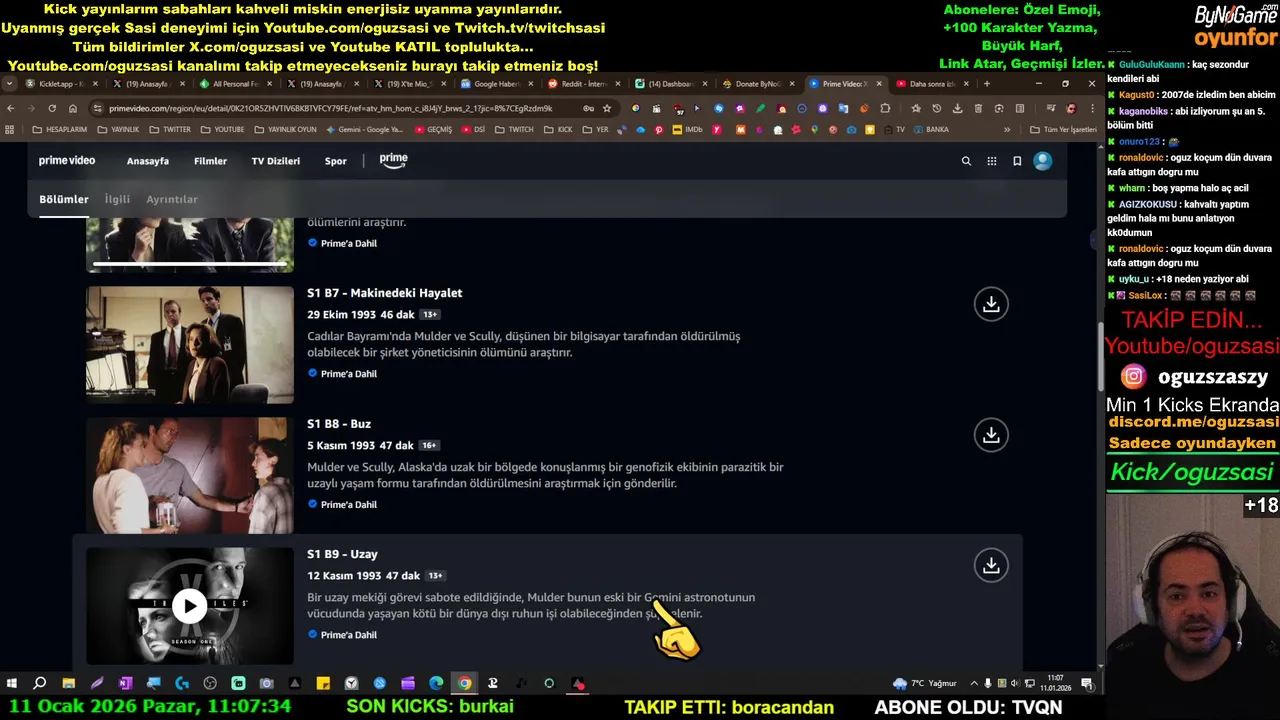Image resolution: width=1280 pixels, height=720 pixels.
Task: Open the TWITTER bookmarks folder
Action: [170, 129]
